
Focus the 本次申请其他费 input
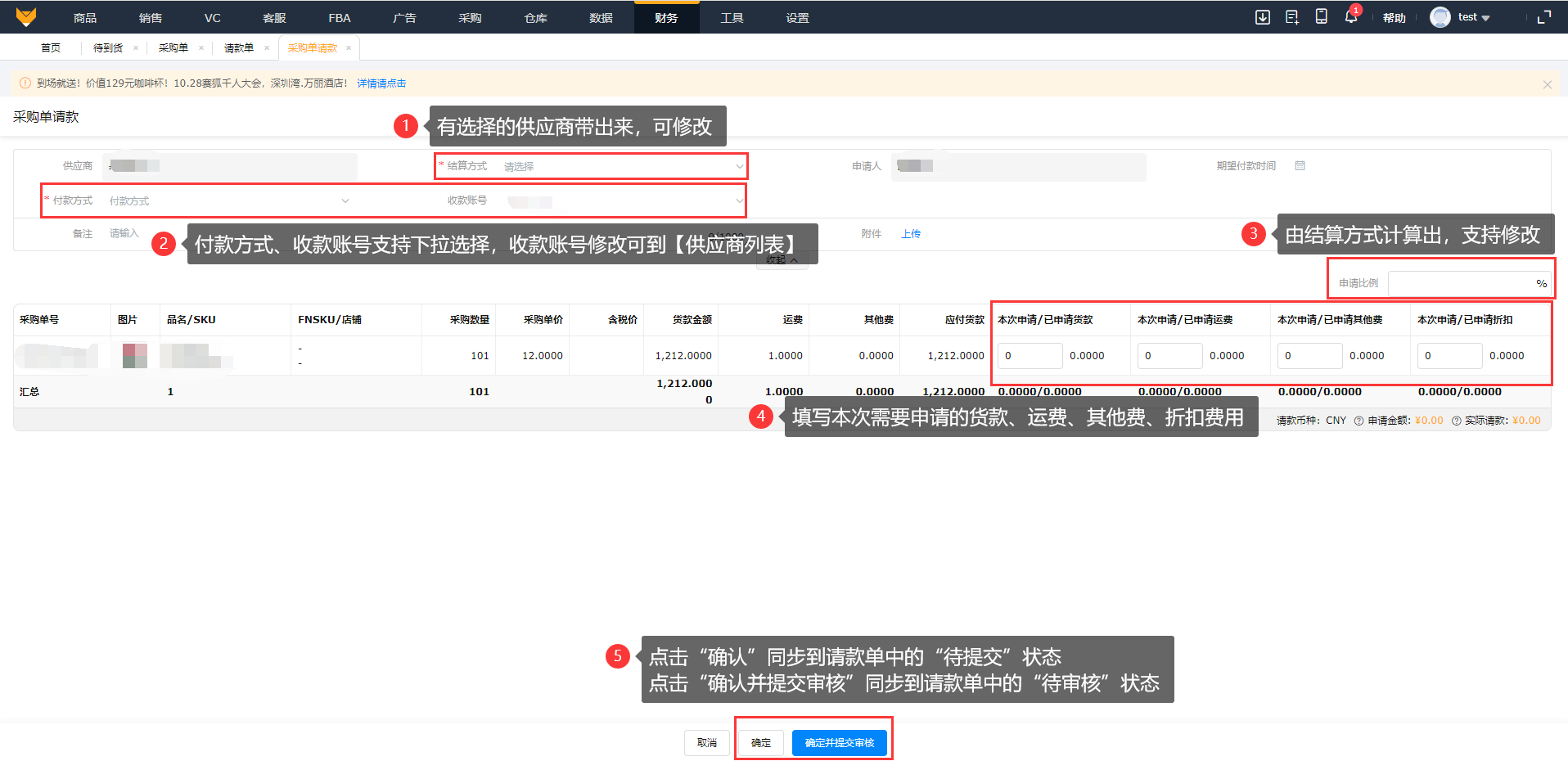(x=1309, y=356)
